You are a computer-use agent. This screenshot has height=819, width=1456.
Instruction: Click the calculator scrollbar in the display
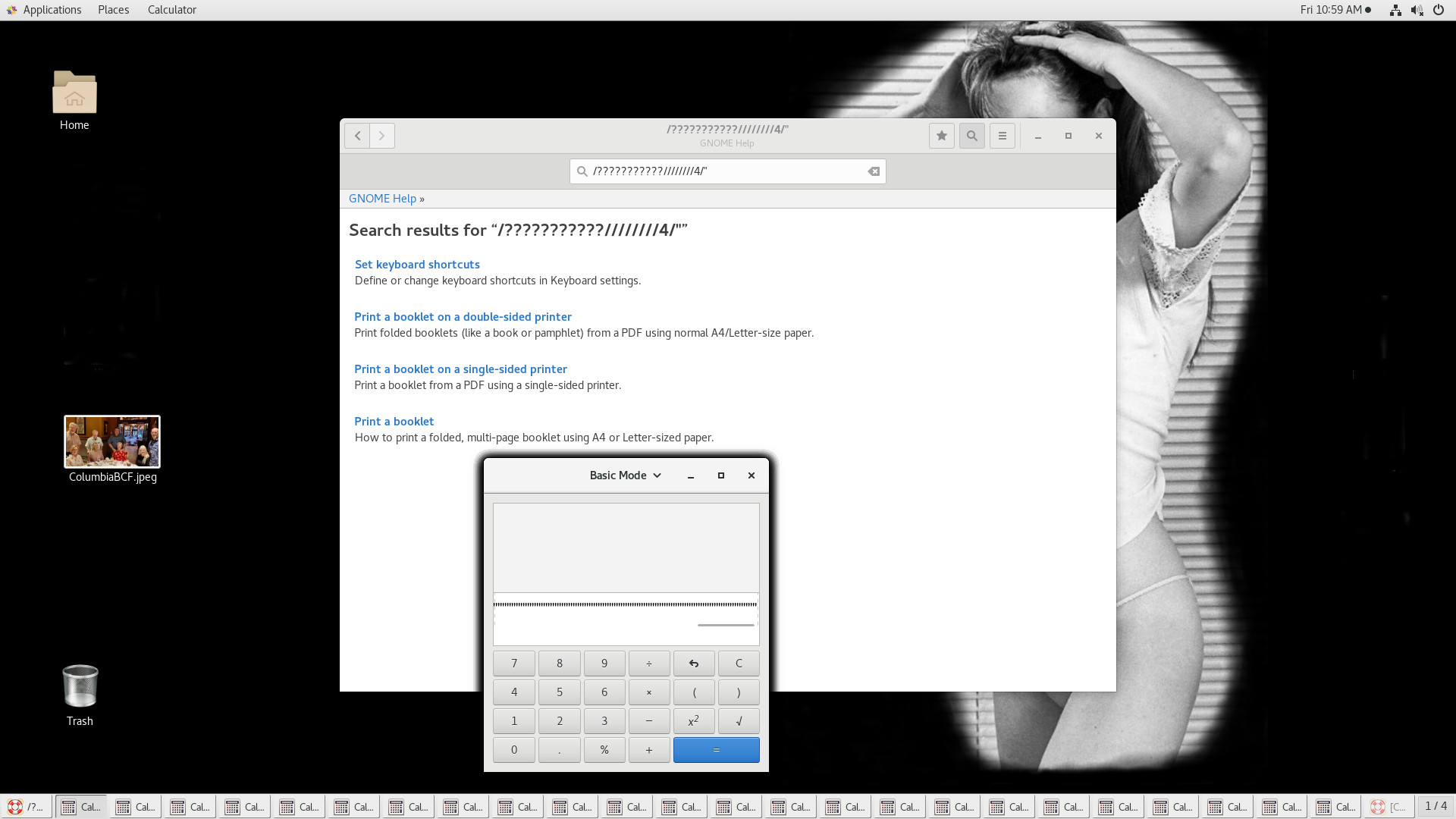pos(726,625)
